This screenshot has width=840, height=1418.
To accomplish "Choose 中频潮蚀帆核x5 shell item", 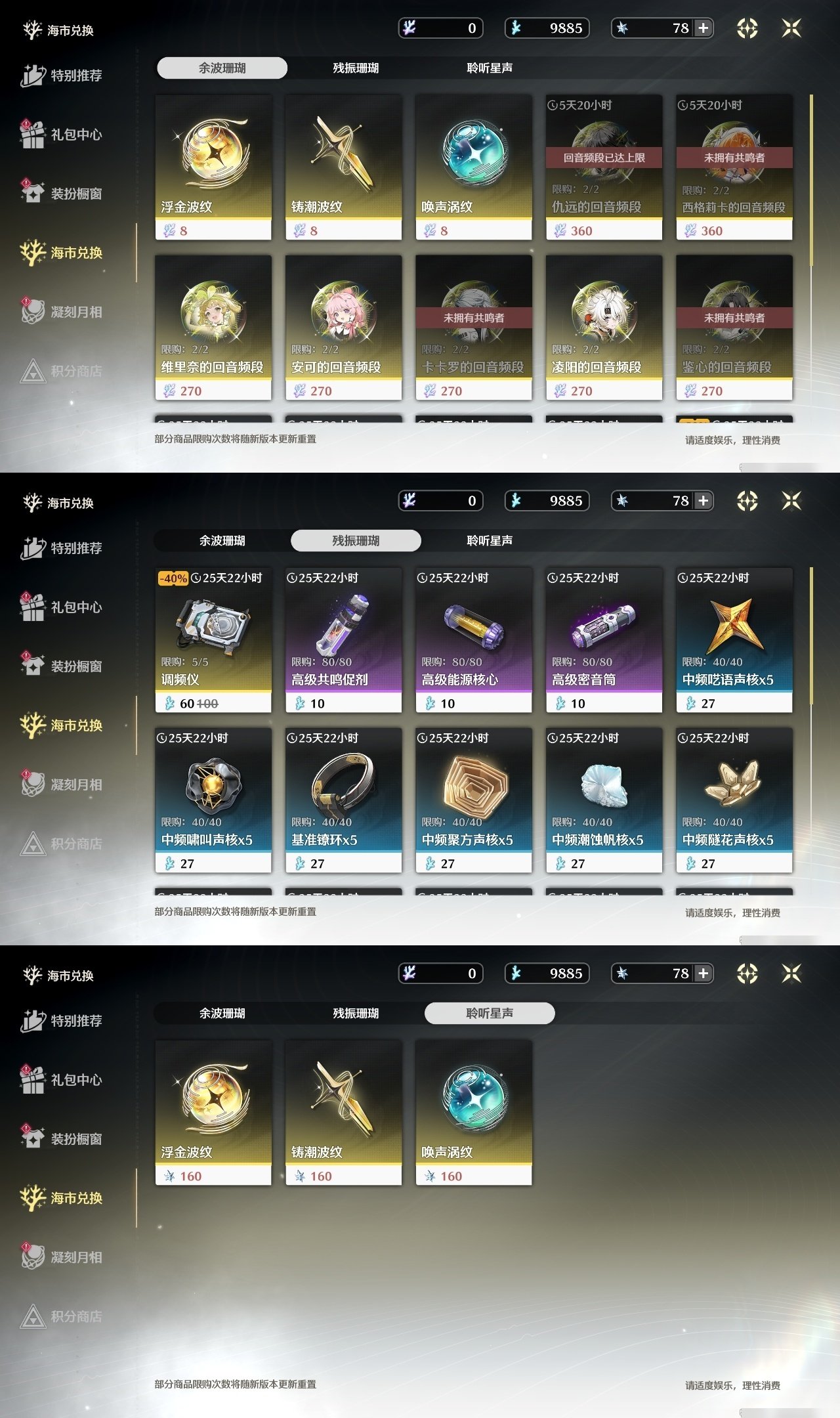I will click(x=604, y=800).
